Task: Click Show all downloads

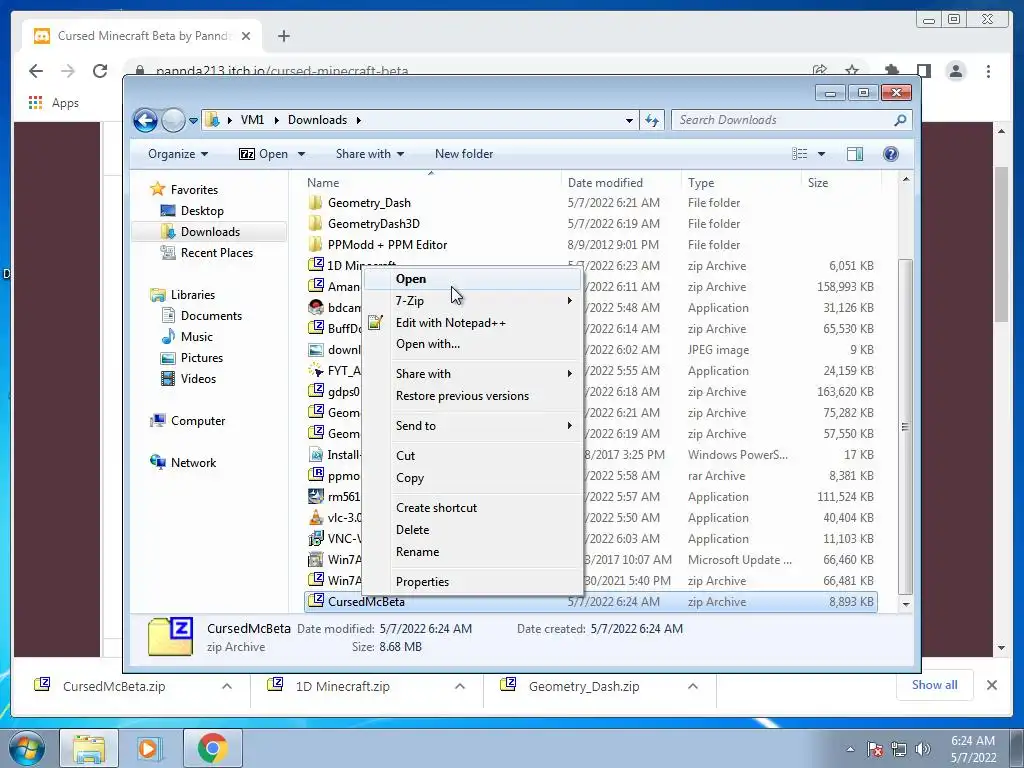Action: (x=935, y=685)
